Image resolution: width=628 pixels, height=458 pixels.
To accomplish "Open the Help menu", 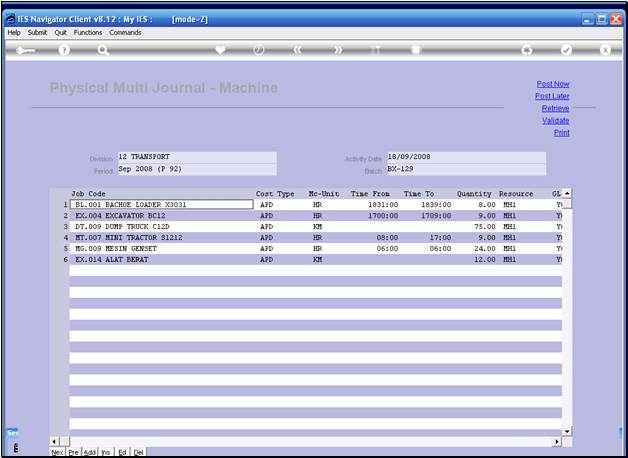I will tap(14, 32).
